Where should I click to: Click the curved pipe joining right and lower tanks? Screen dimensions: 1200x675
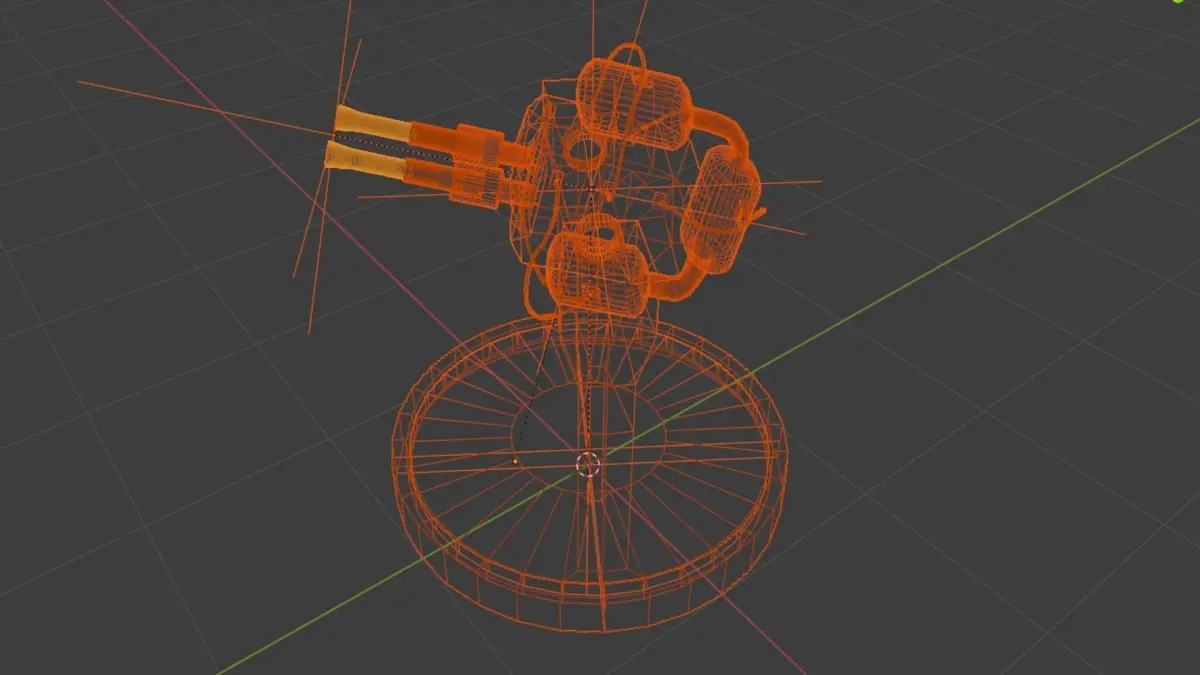[682, 280]
